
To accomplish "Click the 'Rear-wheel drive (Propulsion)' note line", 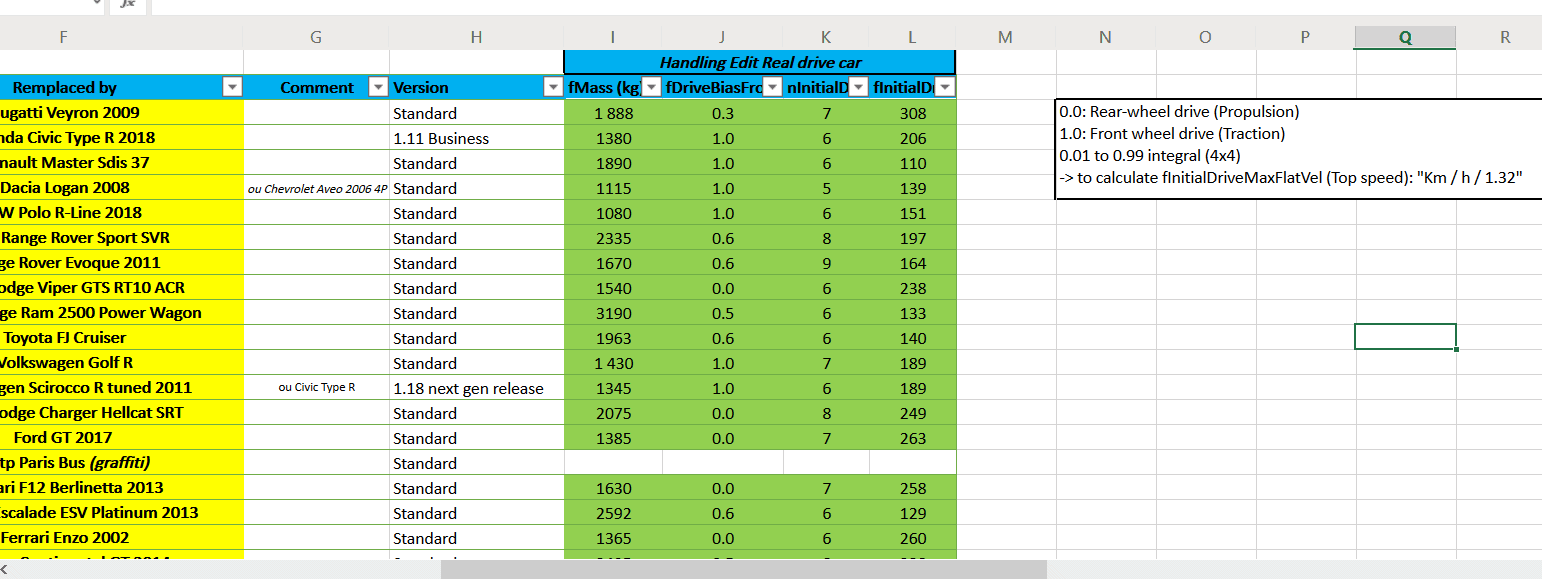I will 1179,112.
